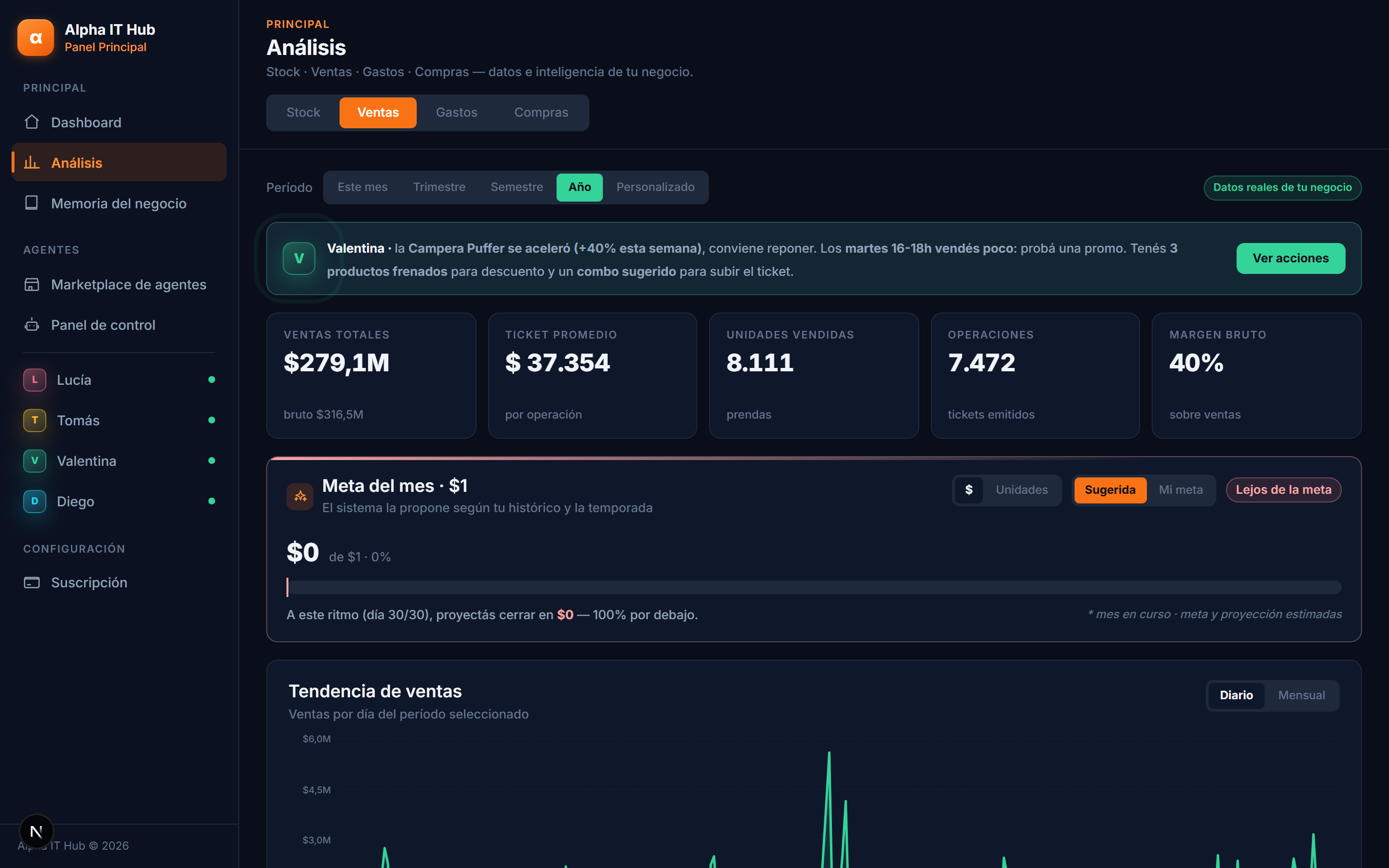This screenshot has height=868, width=1389.
Task: Open Panel de control robot icon
Action: pyautogui.click(x=31, y=325)
